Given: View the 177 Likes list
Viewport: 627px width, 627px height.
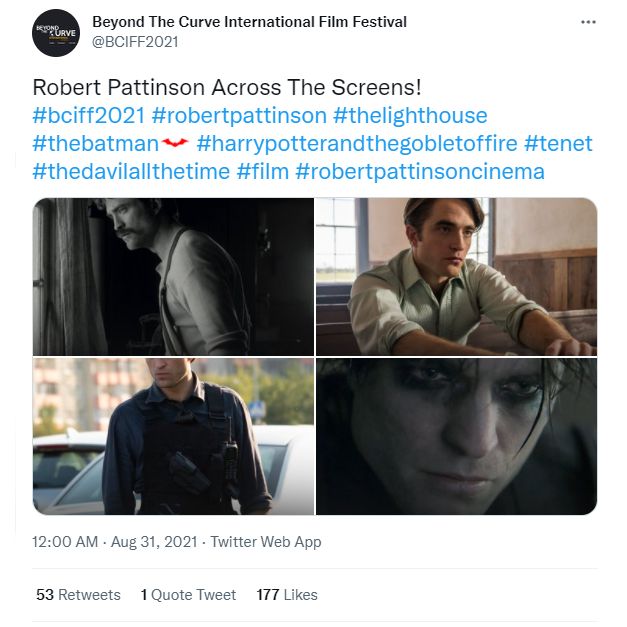Looking at the screenshot, I should coord(287,594).
